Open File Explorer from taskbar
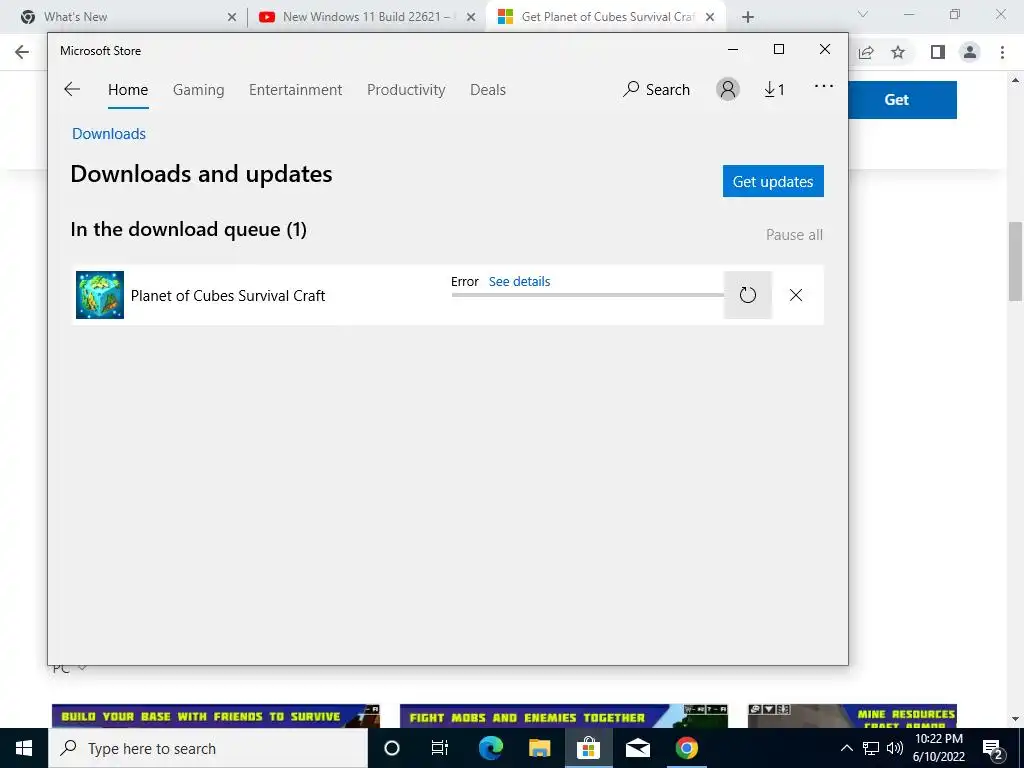Image resolution: width=1024 pixels, height=768 pixels. coord(539,748)
